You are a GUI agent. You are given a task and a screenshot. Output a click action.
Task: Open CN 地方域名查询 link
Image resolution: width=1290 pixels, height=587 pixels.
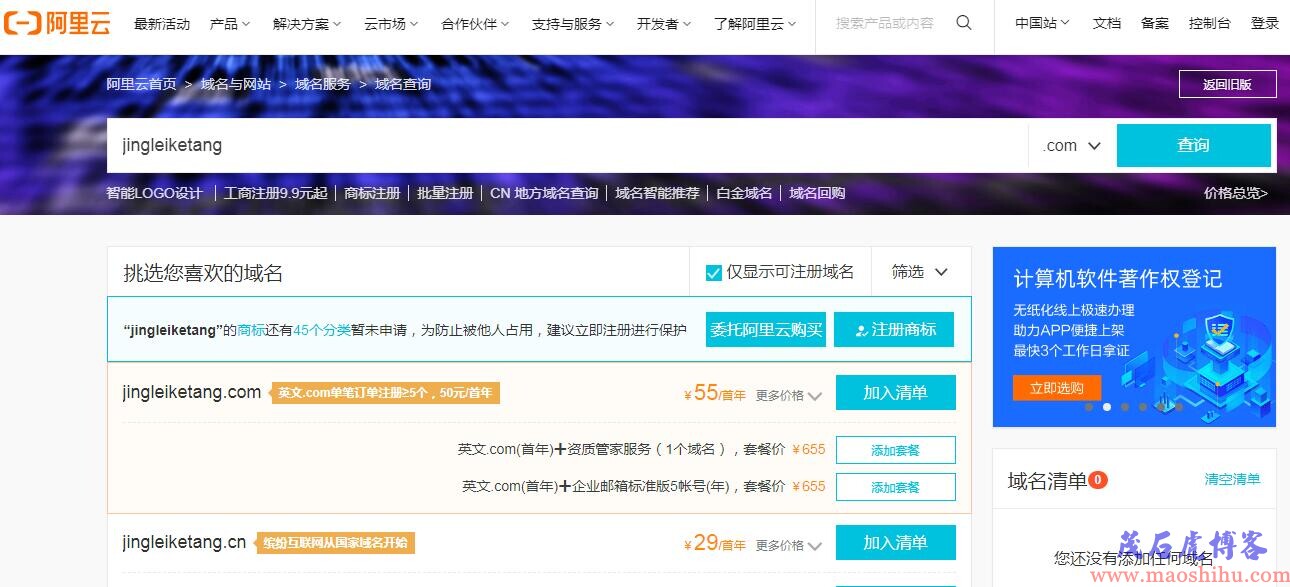(544, 193)
